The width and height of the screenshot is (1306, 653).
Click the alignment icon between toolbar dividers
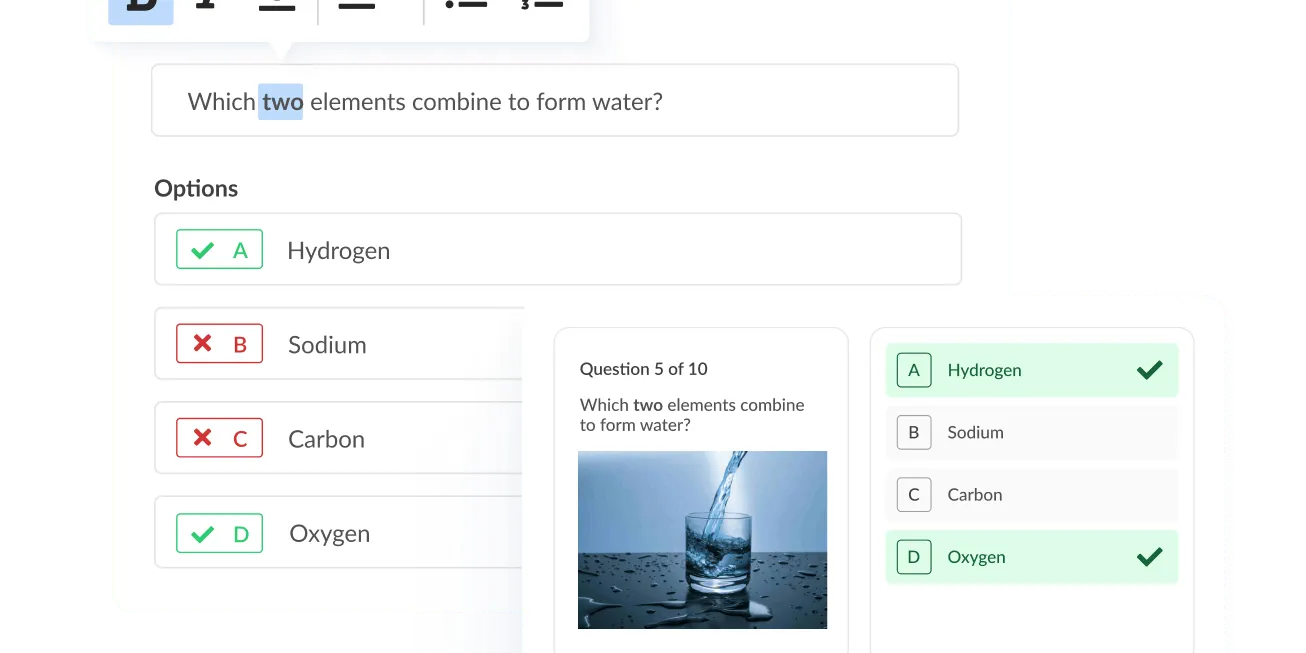click(x=357, y=6)
